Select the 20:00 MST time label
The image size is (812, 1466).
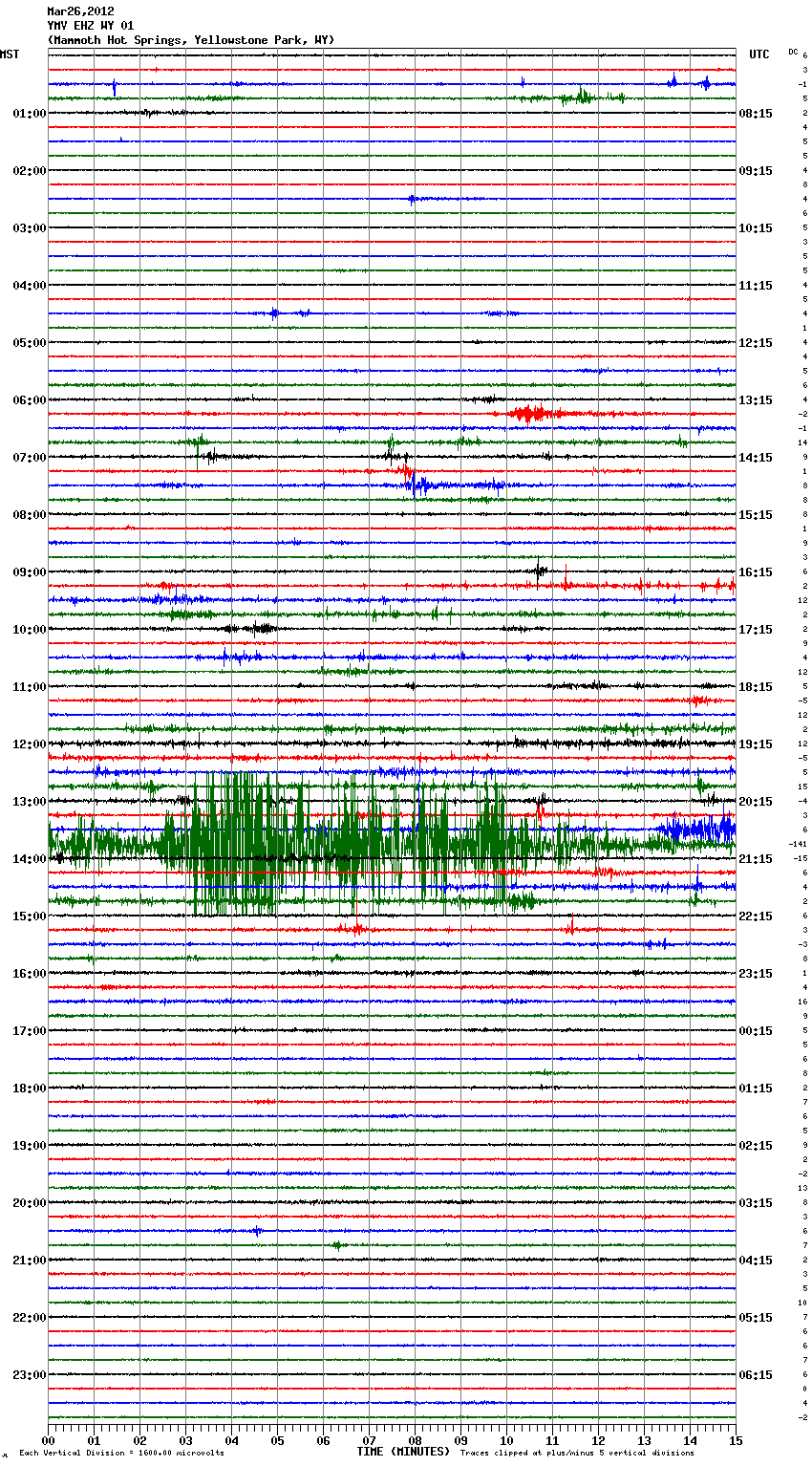click(x=29, y=1203)
